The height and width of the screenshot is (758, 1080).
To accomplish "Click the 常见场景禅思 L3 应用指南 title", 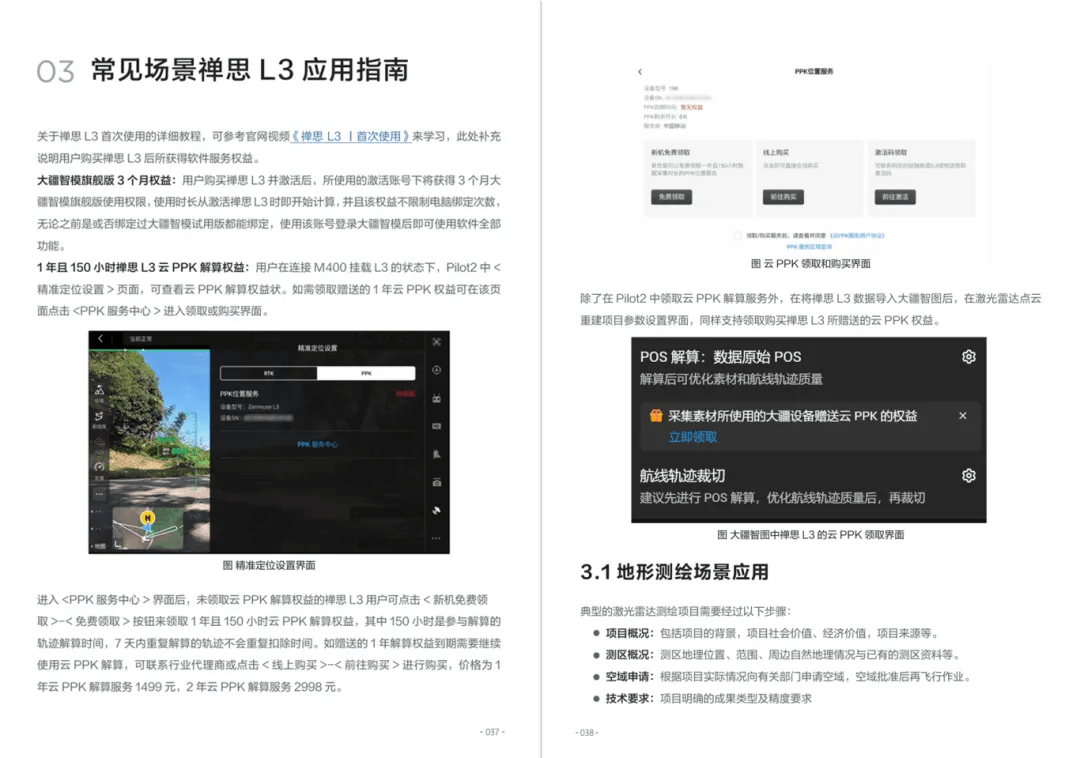I will pyautogui.click(x=250, y=70).
